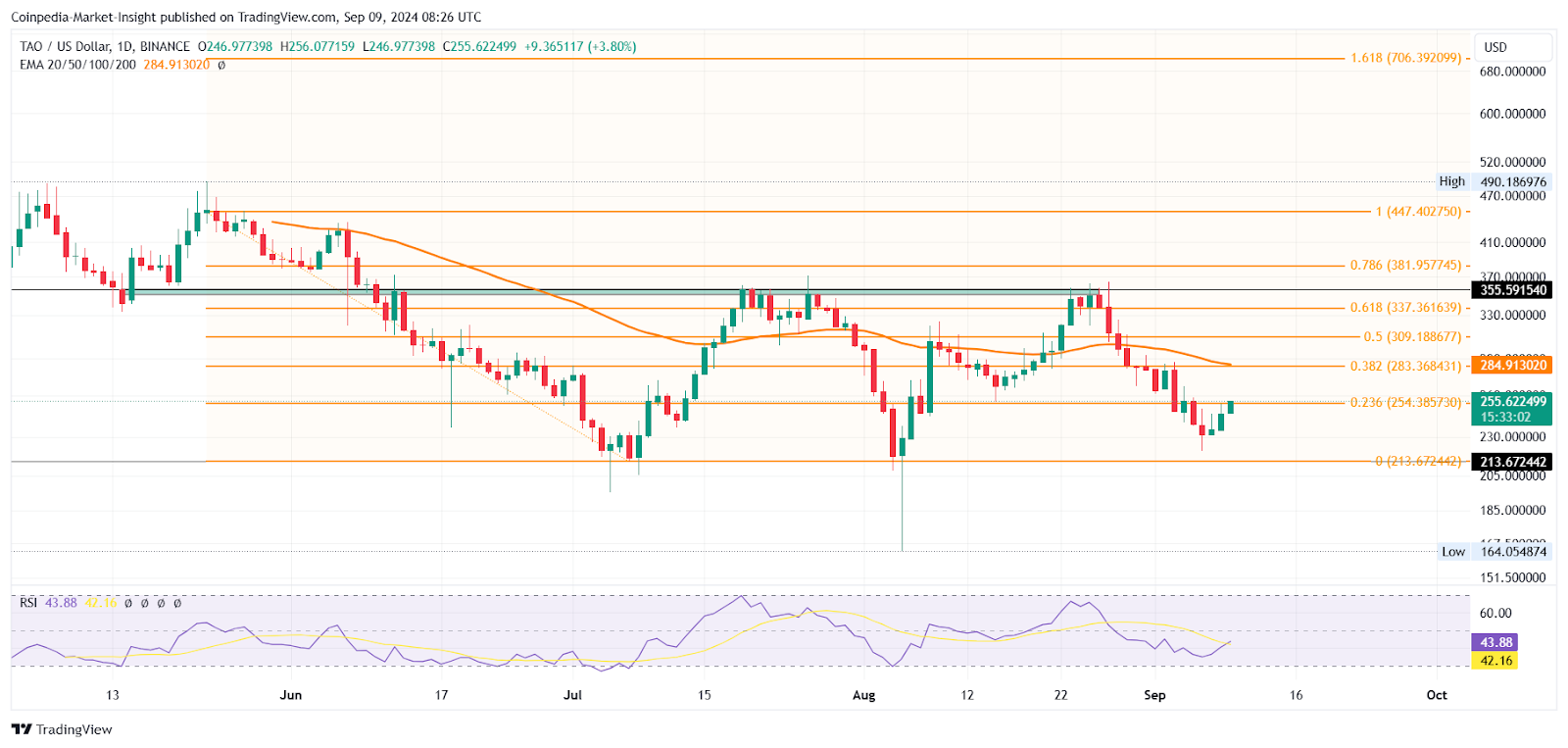Select the 1 (447.402750) Fibonacci label
This screenshot has height=748, width=1568.
pyautogui.click(x=1418, y=212)
